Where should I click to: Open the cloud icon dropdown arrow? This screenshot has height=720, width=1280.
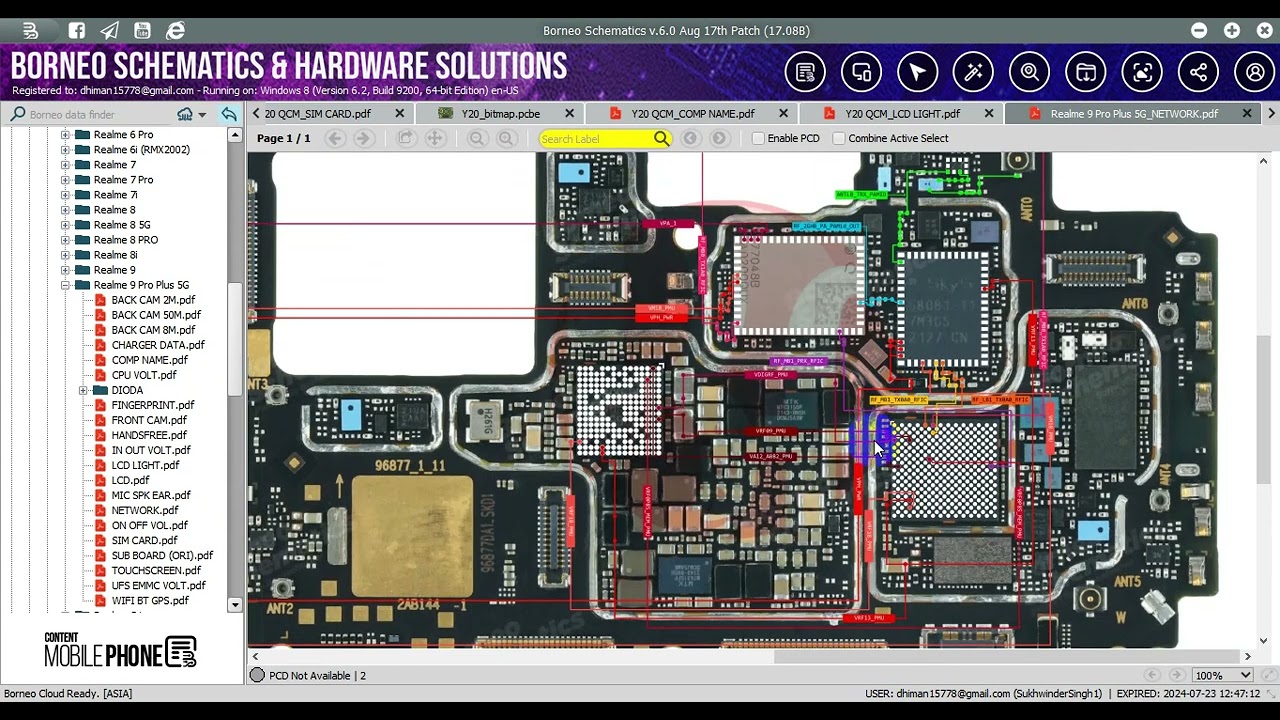(x=202, y=115)
